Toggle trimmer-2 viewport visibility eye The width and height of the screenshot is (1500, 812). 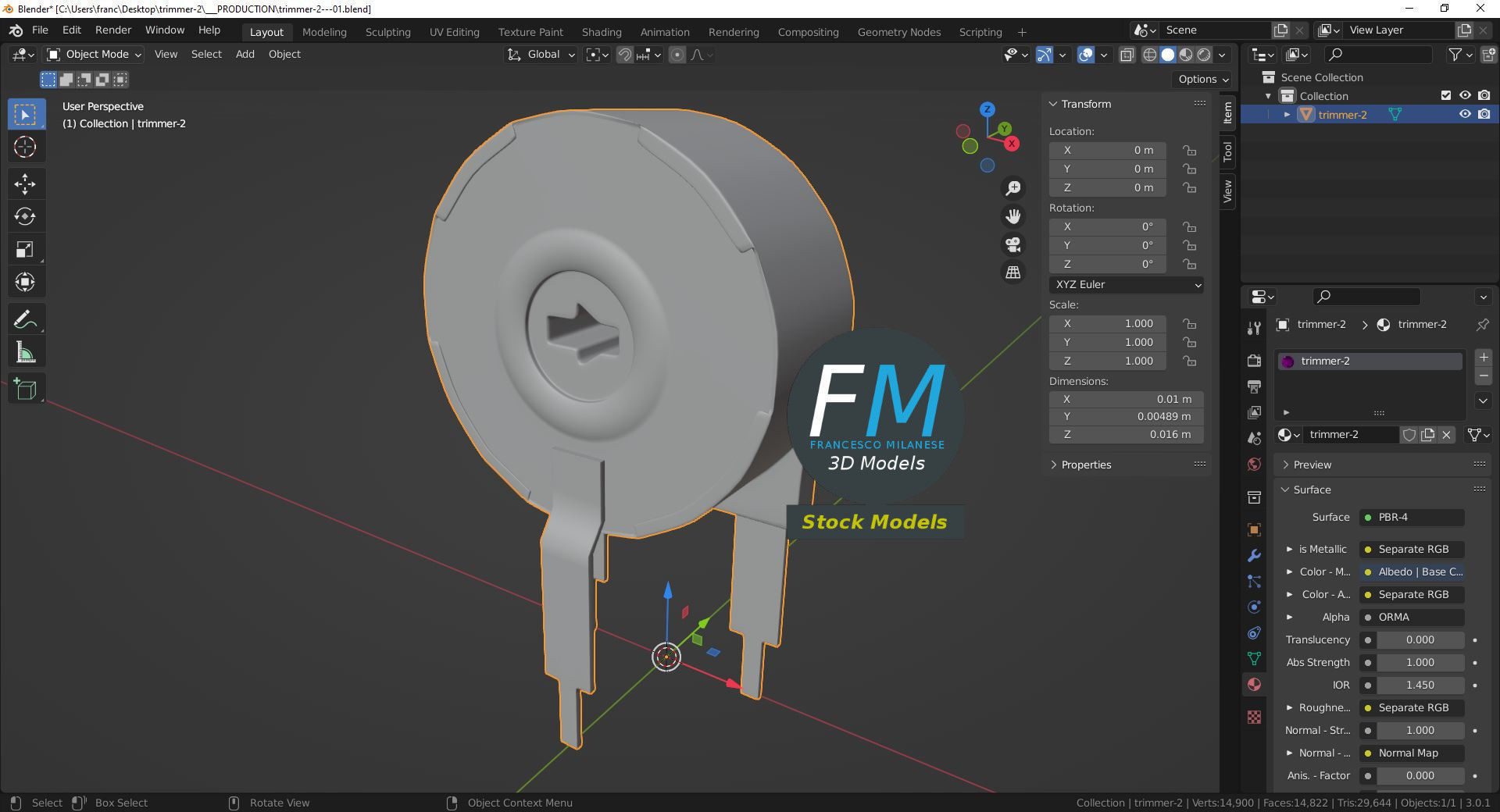point(1465,114)
